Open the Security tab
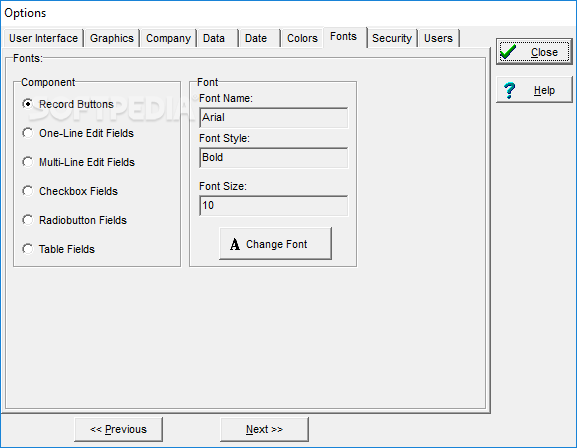Image resolution: width=577 pixels, height=448 pixels. [392, 38]
